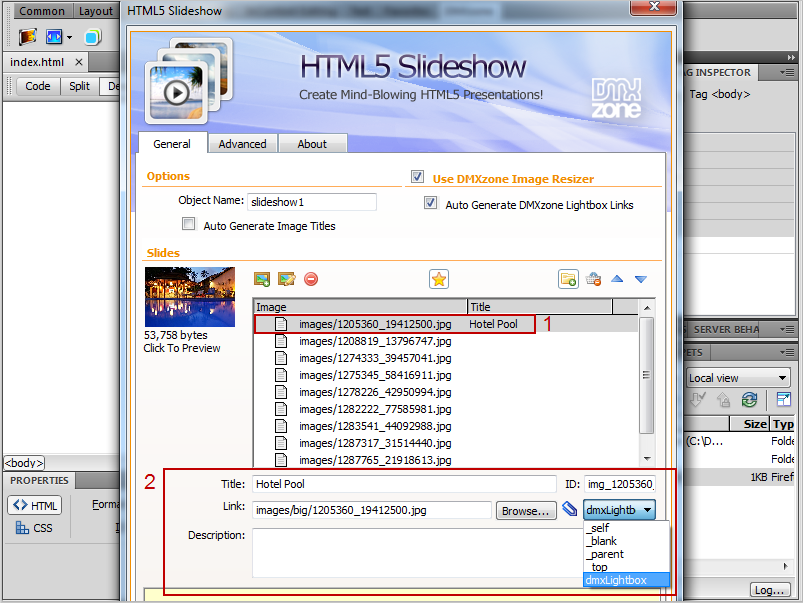Click the red remove slide icon
This screenshot has height=603, width=803.
311,279
